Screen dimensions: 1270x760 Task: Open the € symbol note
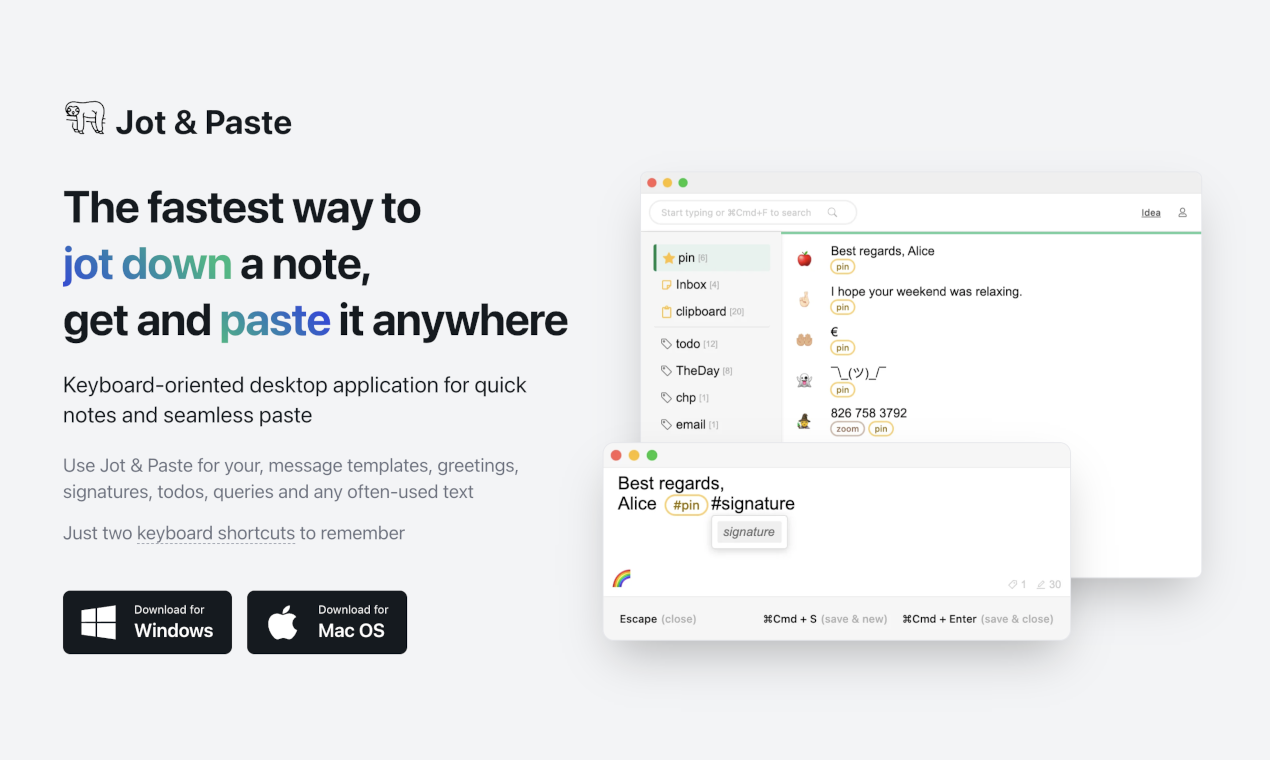pyautogui.click(x=835, y=332)
